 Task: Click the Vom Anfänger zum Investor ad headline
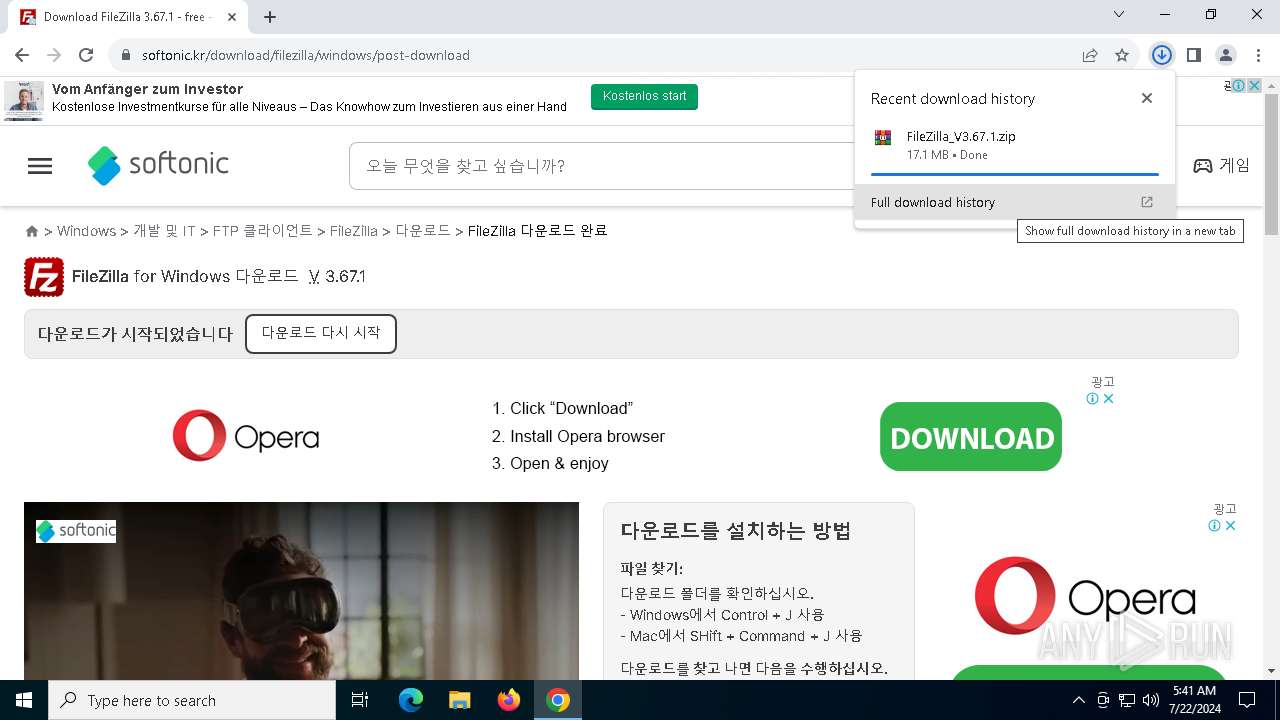[148, 90]
